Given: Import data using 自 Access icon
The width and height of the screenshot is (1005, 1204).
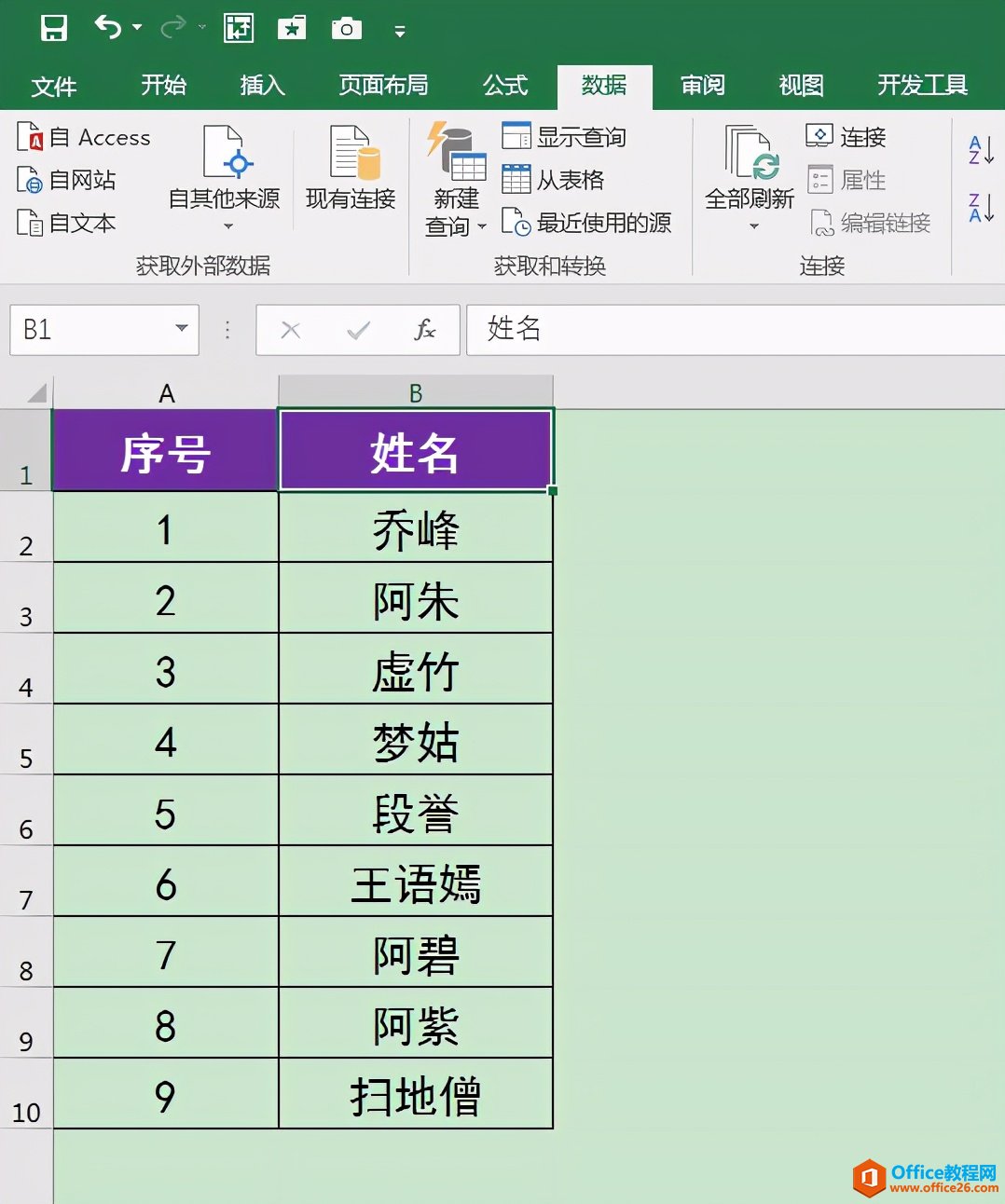Looking at the screenshot, I should point(31,138).
